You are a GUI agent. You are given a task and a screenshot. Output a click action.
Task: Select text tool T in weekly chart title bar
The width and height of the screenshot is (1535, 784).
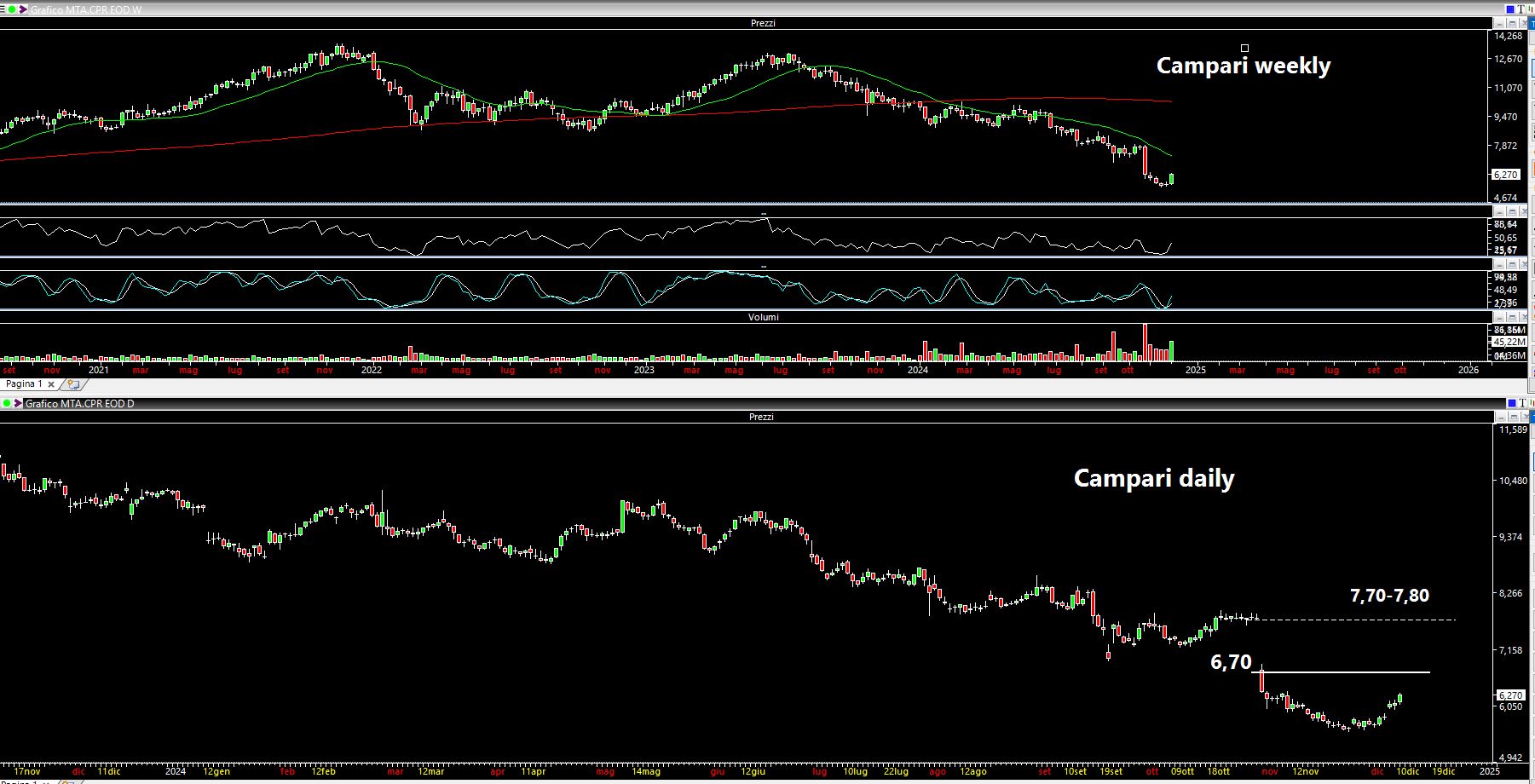(x=1521, y=9)
